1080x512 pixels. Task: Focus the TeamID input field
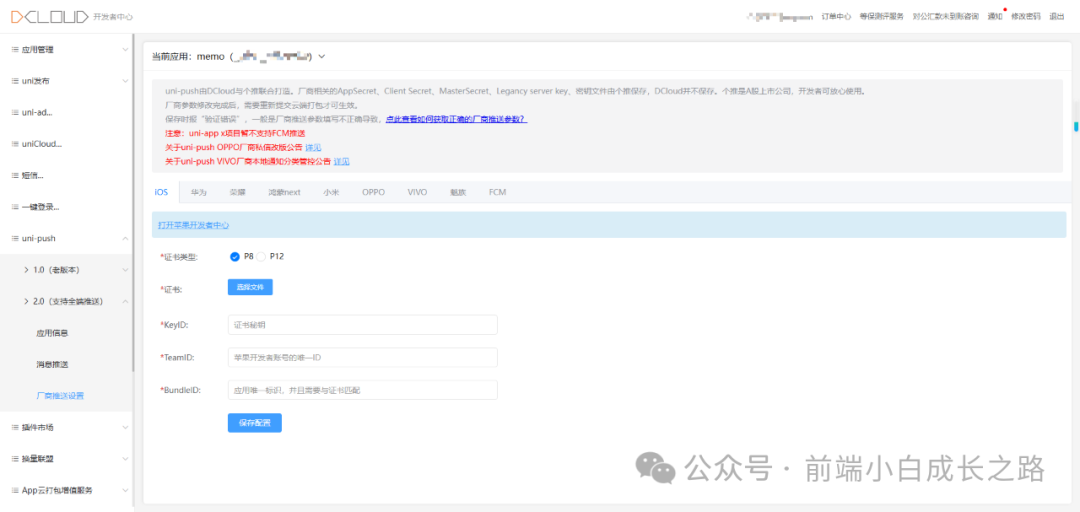click(x=362, y=357)
